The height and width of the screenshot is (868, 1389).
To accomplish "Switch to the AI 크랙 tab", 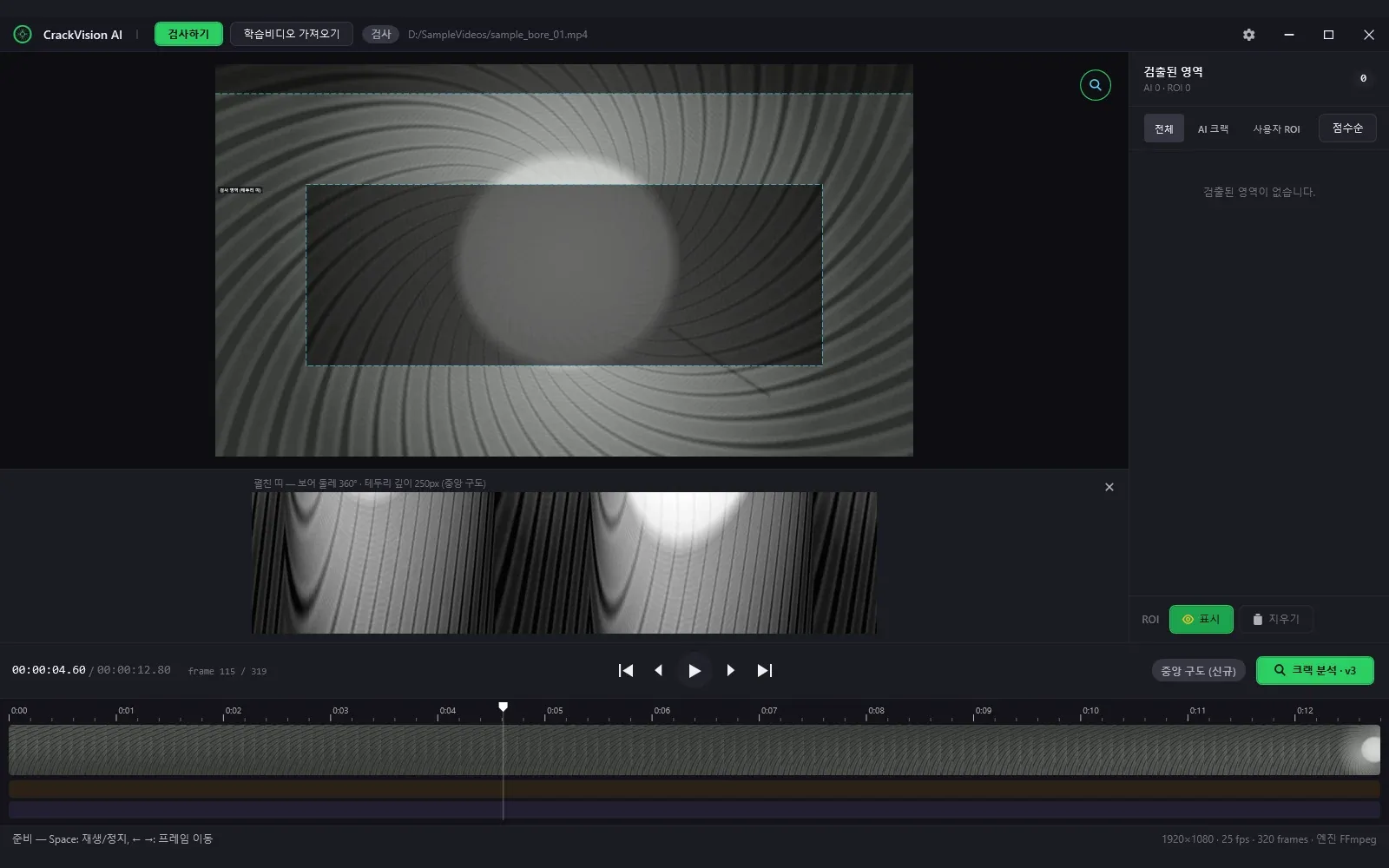I will pyautogui.click(x=1213, y=128).
